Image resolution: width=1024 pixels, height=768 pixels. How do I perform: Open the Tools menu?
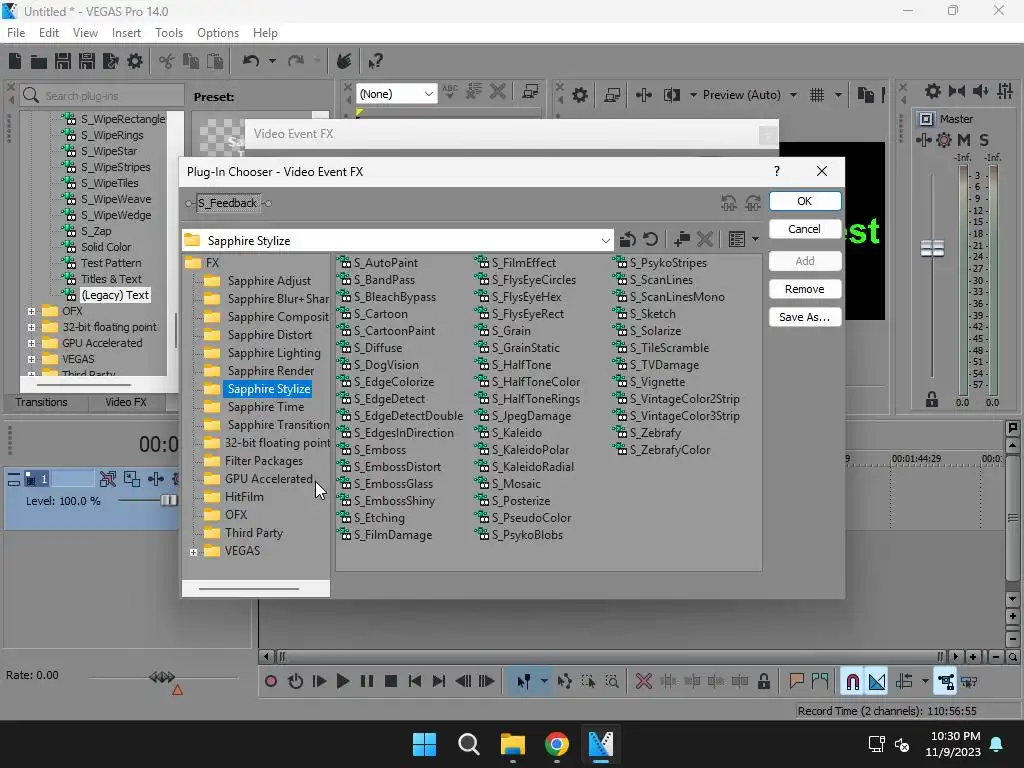[169, 33]
